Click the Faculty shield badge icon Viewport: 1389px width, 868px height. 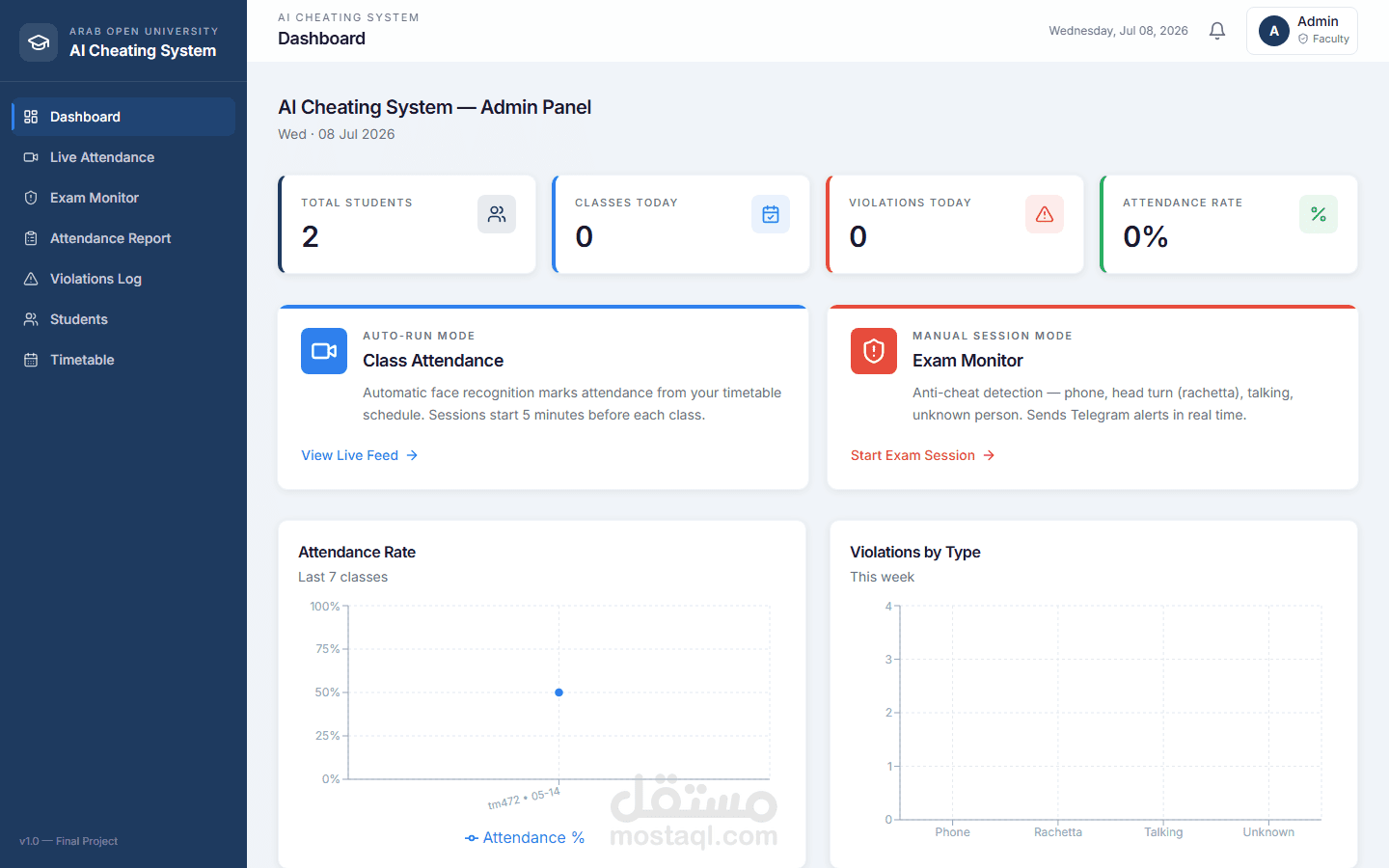1303,40
